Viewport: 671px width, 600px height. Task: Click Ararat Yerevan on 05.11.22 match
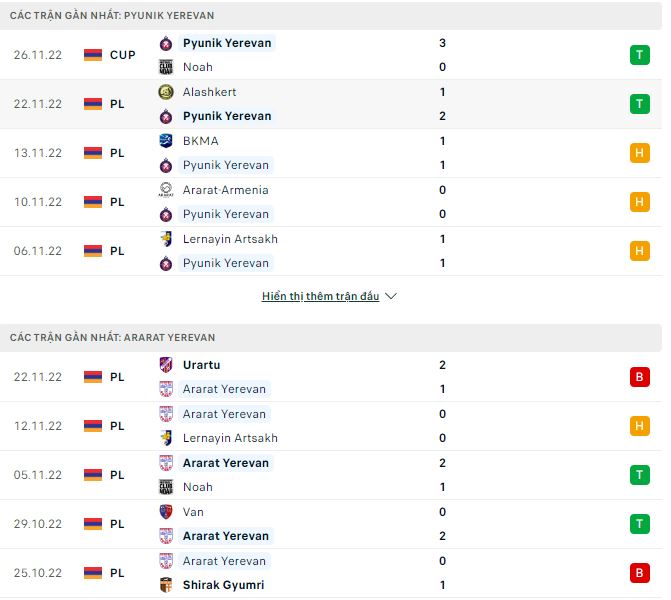(x=226, y=463)
